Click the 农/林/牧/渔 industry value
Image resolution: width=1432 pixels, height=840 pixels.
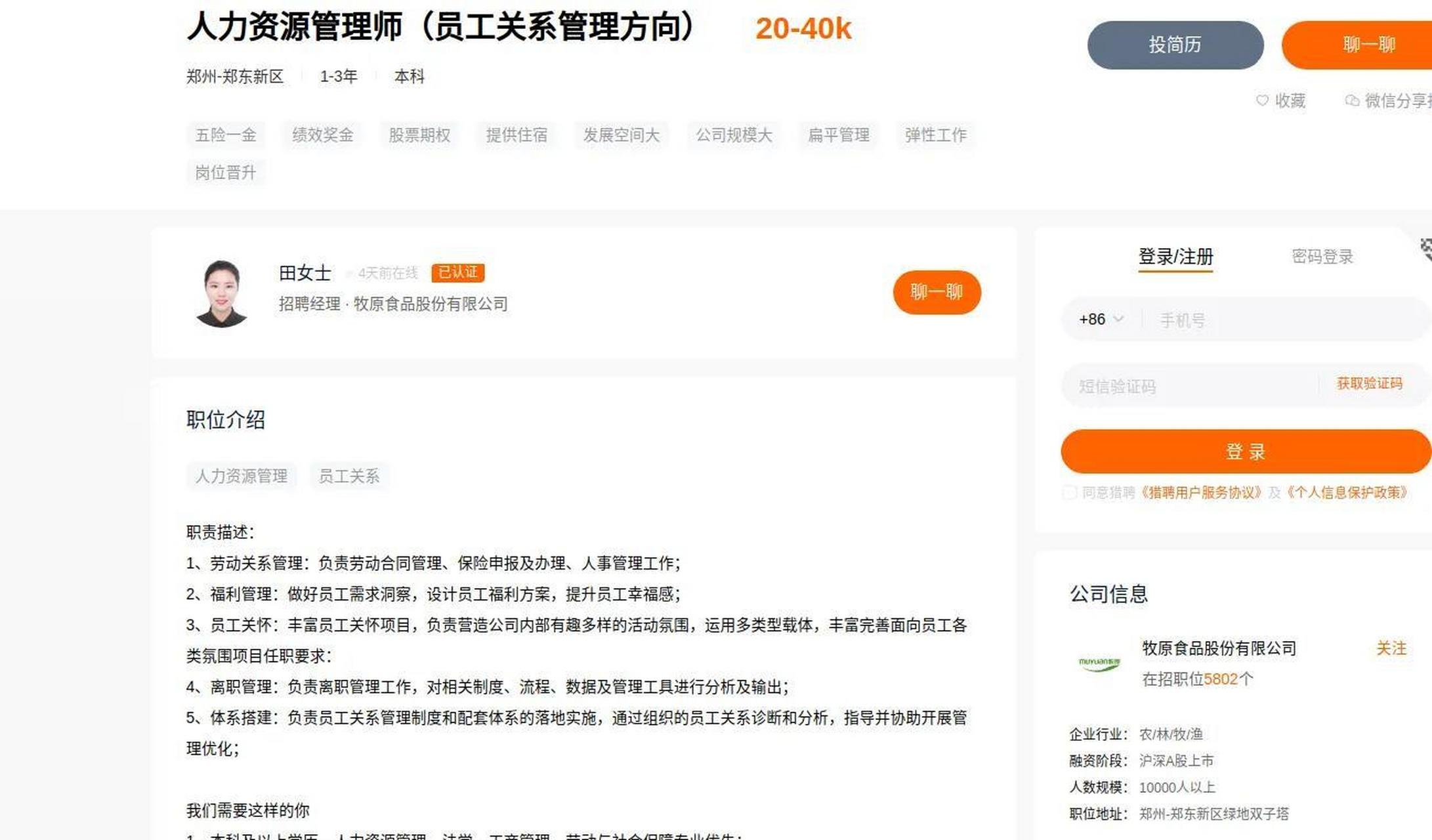pyautogui.click(x=1171, y=734)
